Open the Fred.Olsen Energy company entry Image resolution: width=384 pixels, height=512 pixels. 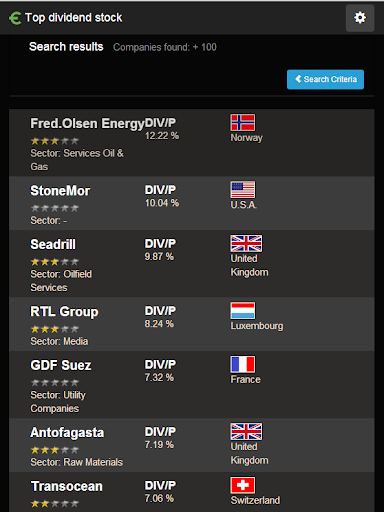[x=192, y=143]
